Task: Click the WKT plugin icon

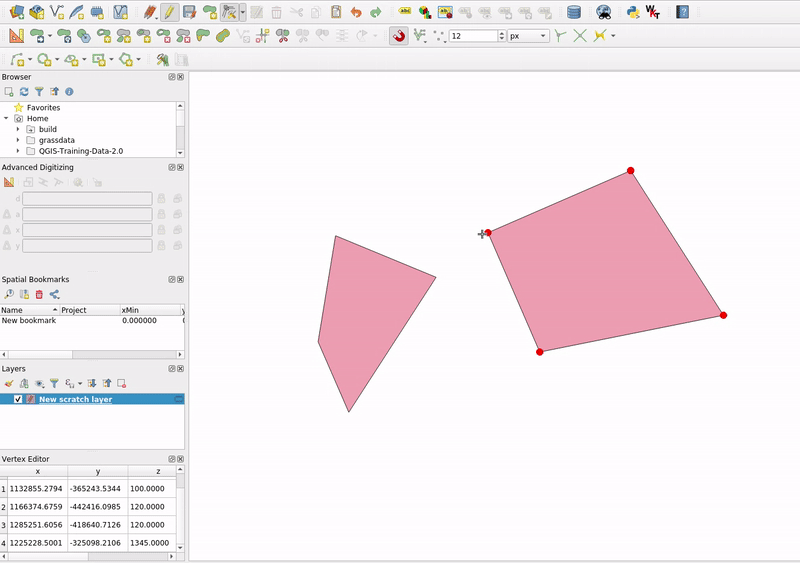Action: (x=653, y=11)
